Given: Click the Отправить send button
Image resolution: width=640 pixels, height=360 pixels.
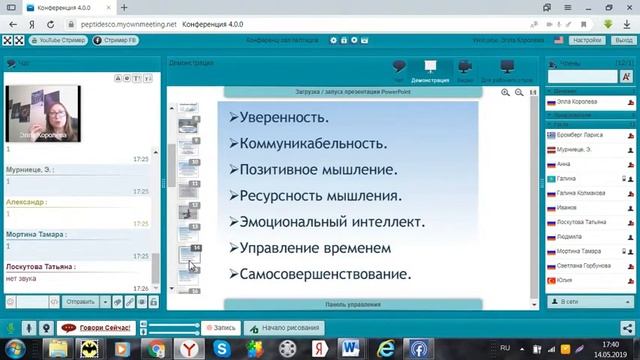Looking at the screenshot, I should point(80,302).
